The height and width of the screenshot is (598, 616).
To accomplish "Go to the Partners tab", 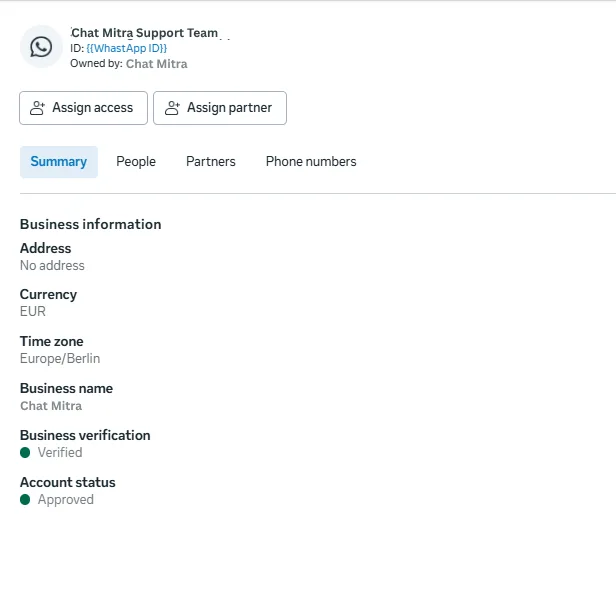I will click(x=211, y=162).
